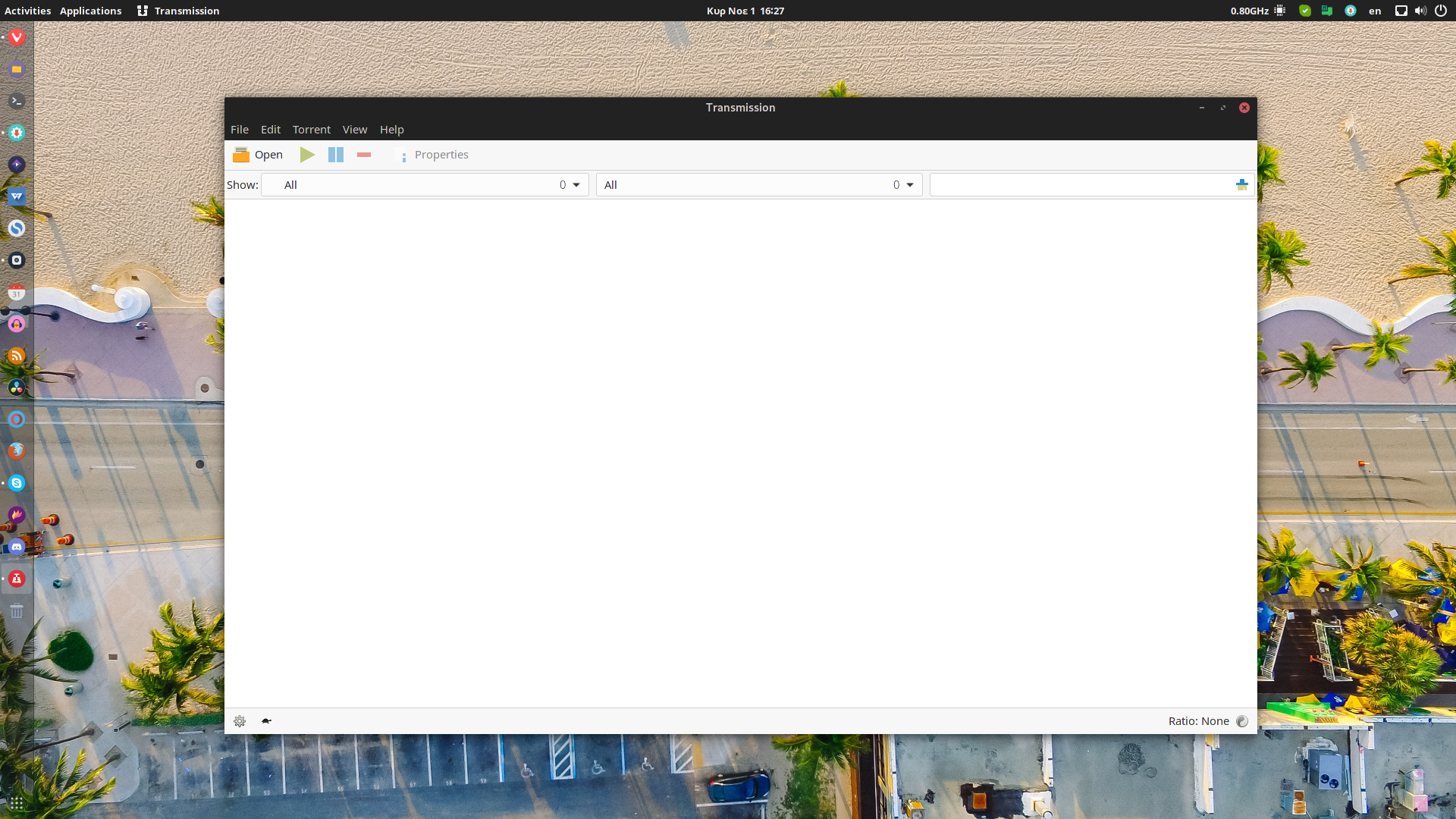Open Skype from the dock
The image size is (1456, 819).
(x=17, y=482)
